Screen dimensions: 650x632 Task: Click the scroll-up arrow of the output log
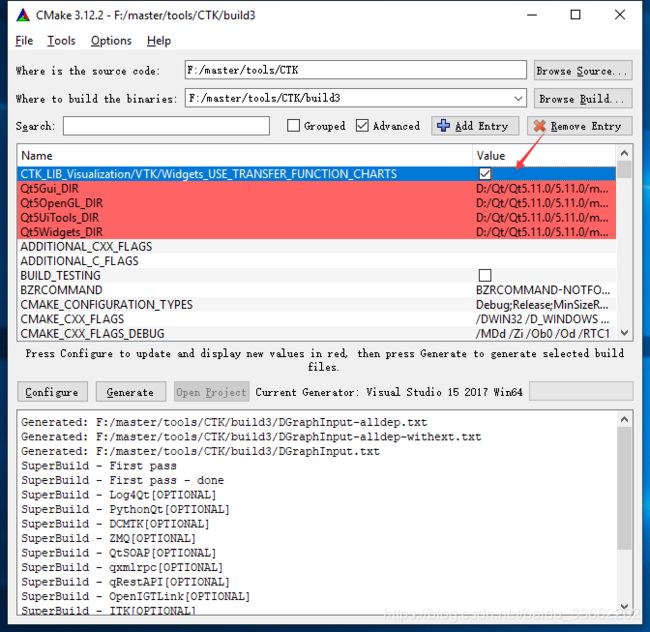click(624, 420)
